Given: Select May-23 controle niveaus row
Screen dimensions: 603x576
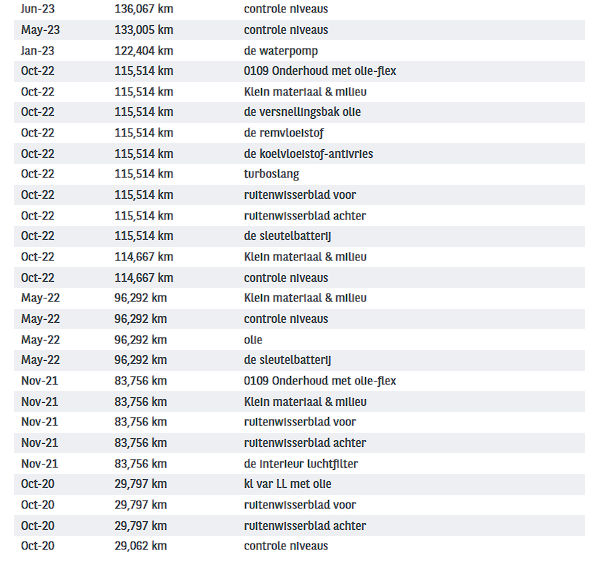Looking at the screenshot, I should pyautogui.click(x=300, y=30).
